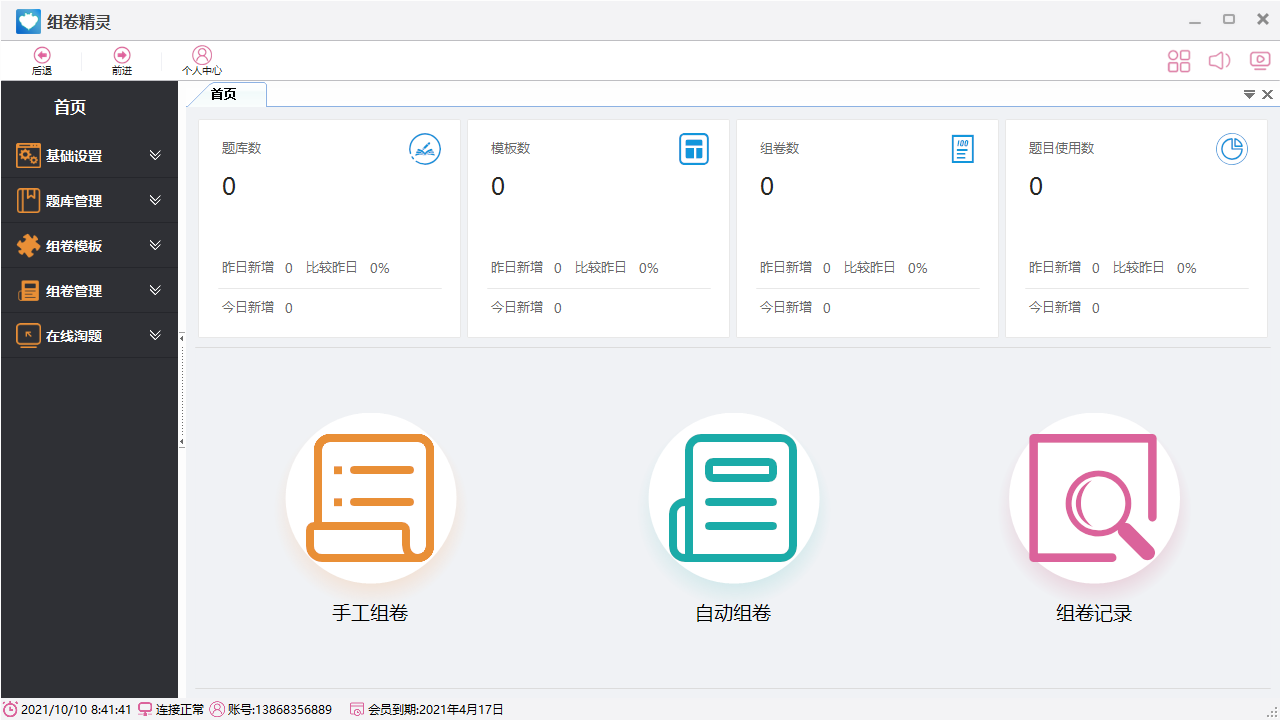This screenshot has height=720, width=1280.
Task: Open 手工组卷 orange scroll icon
Action: click(371, 497)
